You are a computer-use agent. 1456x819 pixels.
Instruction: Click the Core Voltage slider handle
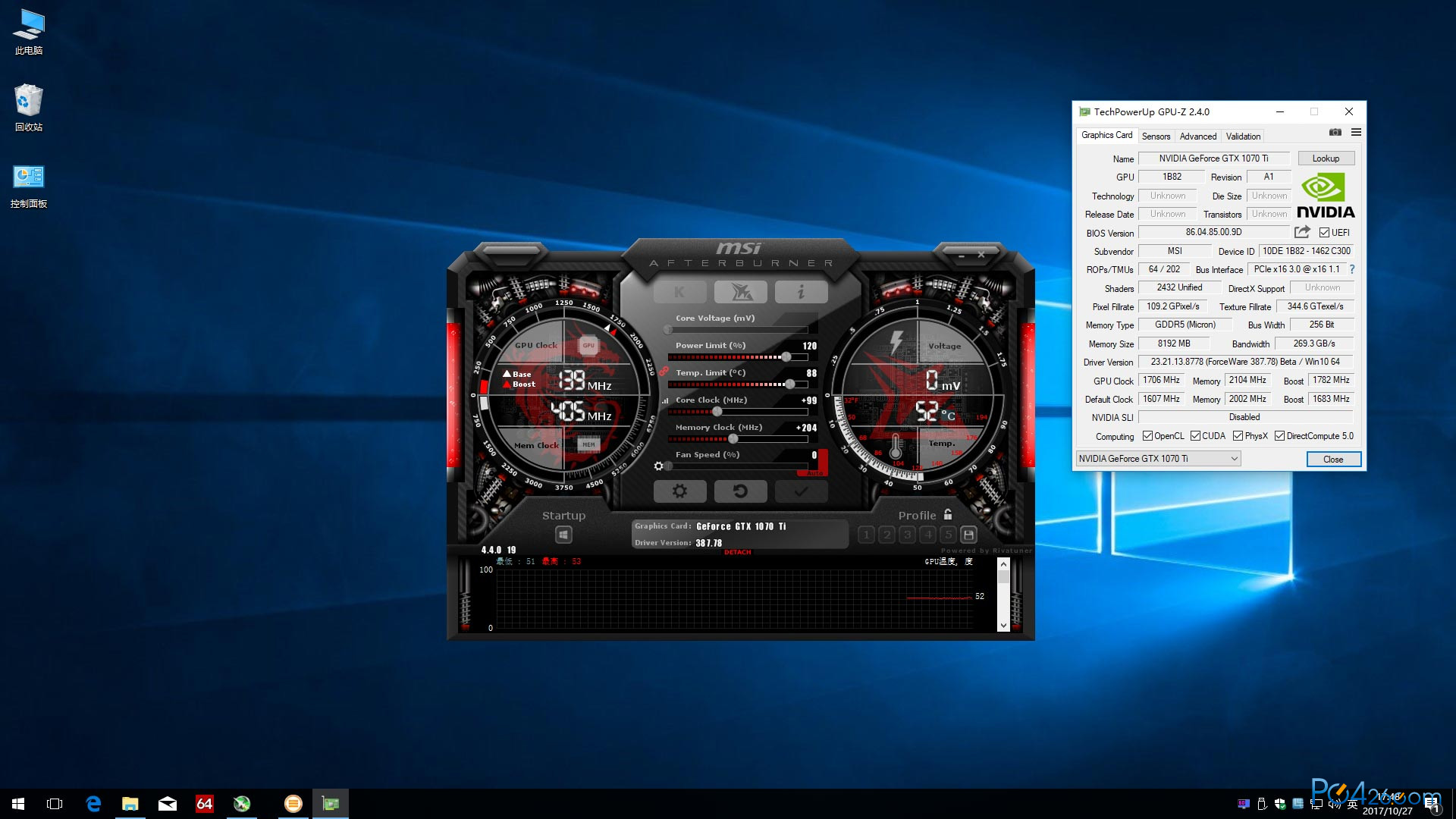click(668, 330)
